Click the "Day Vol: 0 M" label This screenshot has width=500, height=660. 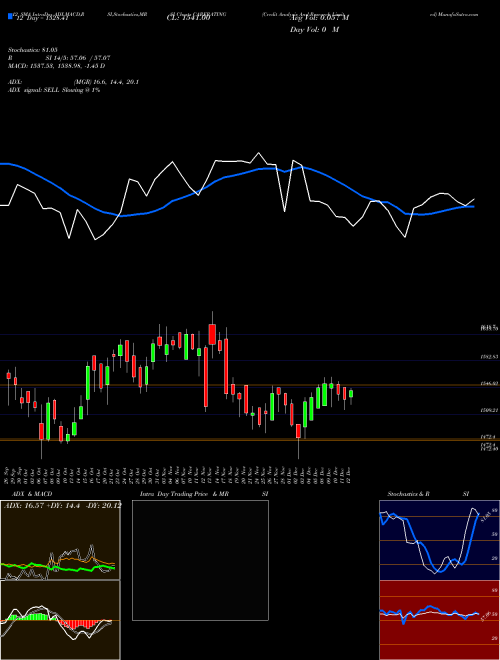[x=314, y=30]
